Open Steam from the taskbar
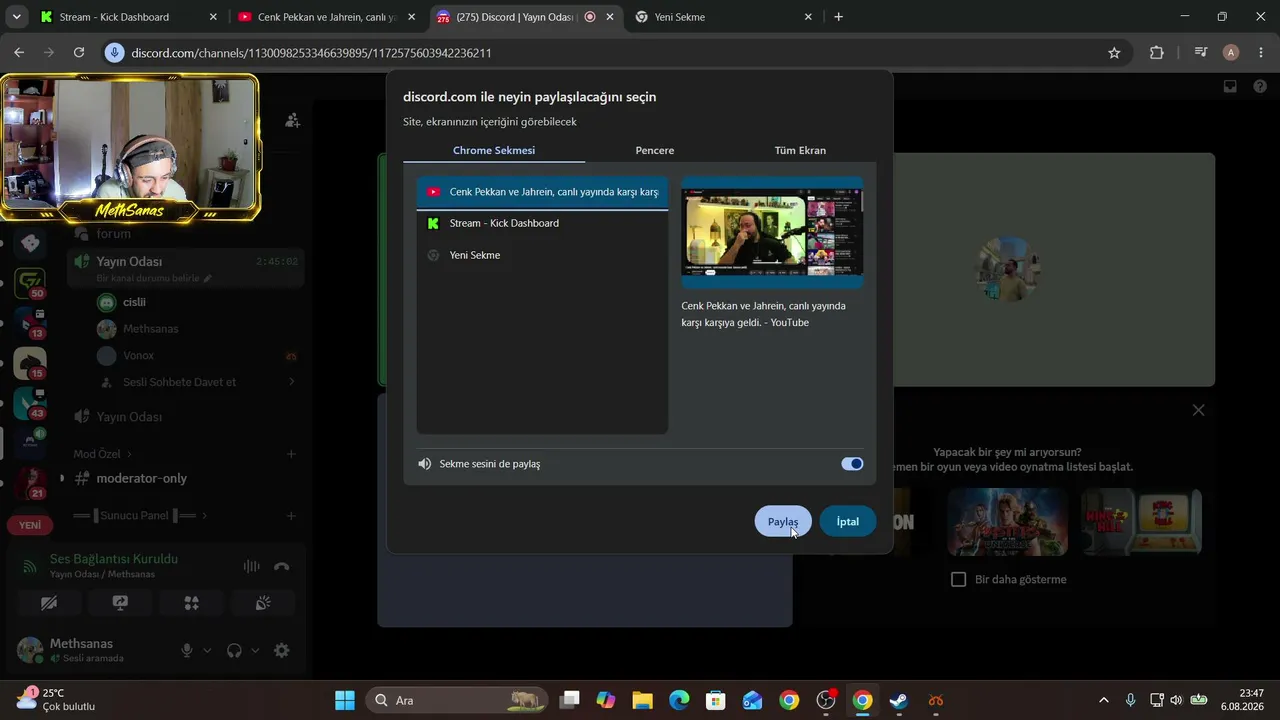 pos(899,700)
